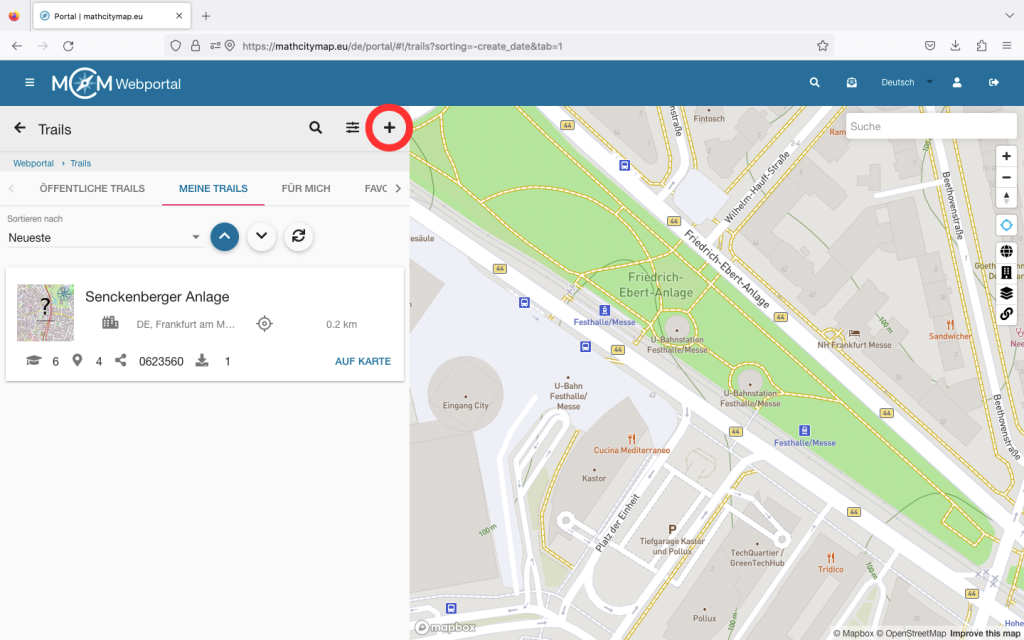Sort trails in ascending order
Viewport: 1024px width, 640px height.
(225, 236)
